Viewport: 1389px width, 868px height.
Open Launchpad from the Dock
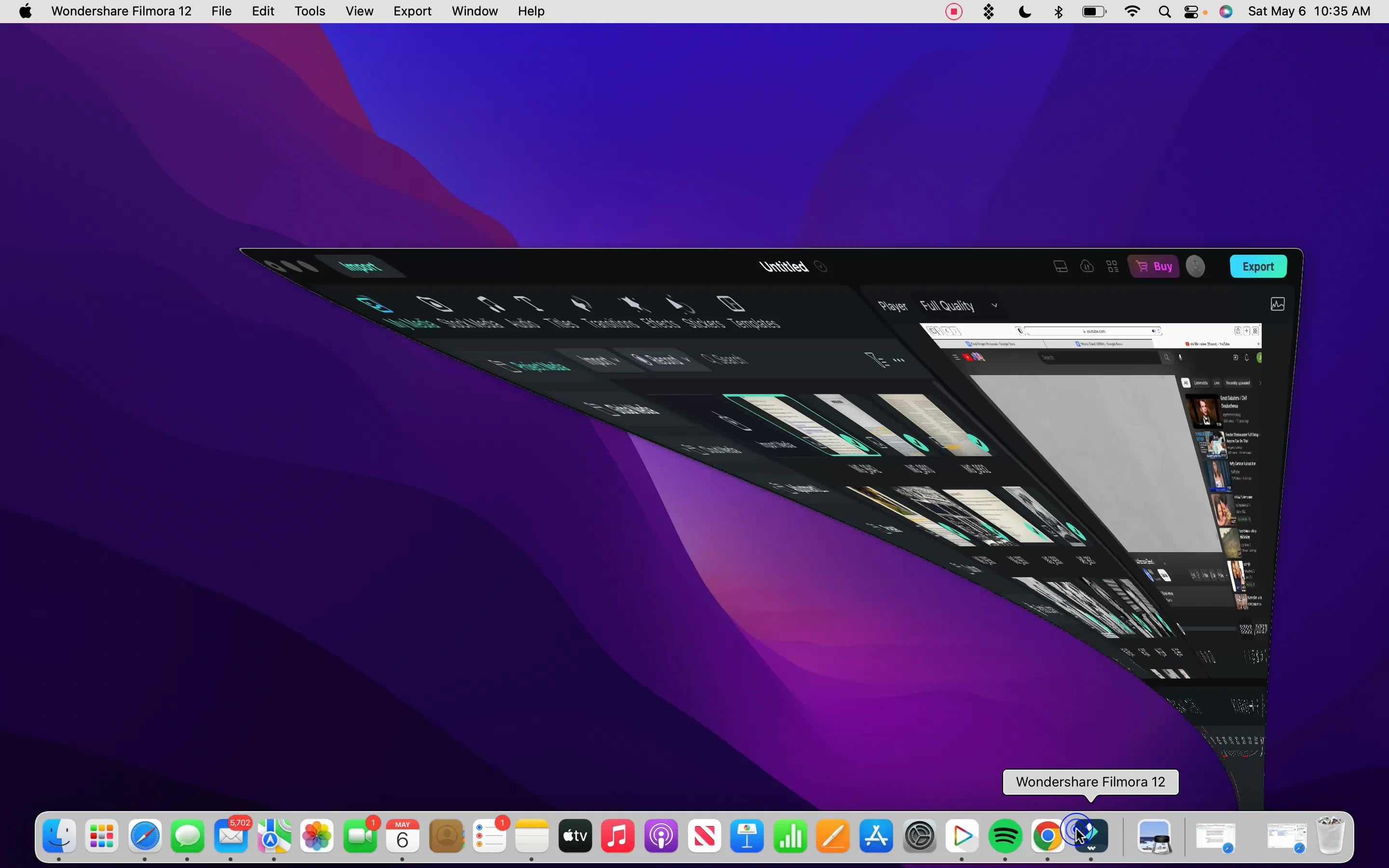point(102,836)
